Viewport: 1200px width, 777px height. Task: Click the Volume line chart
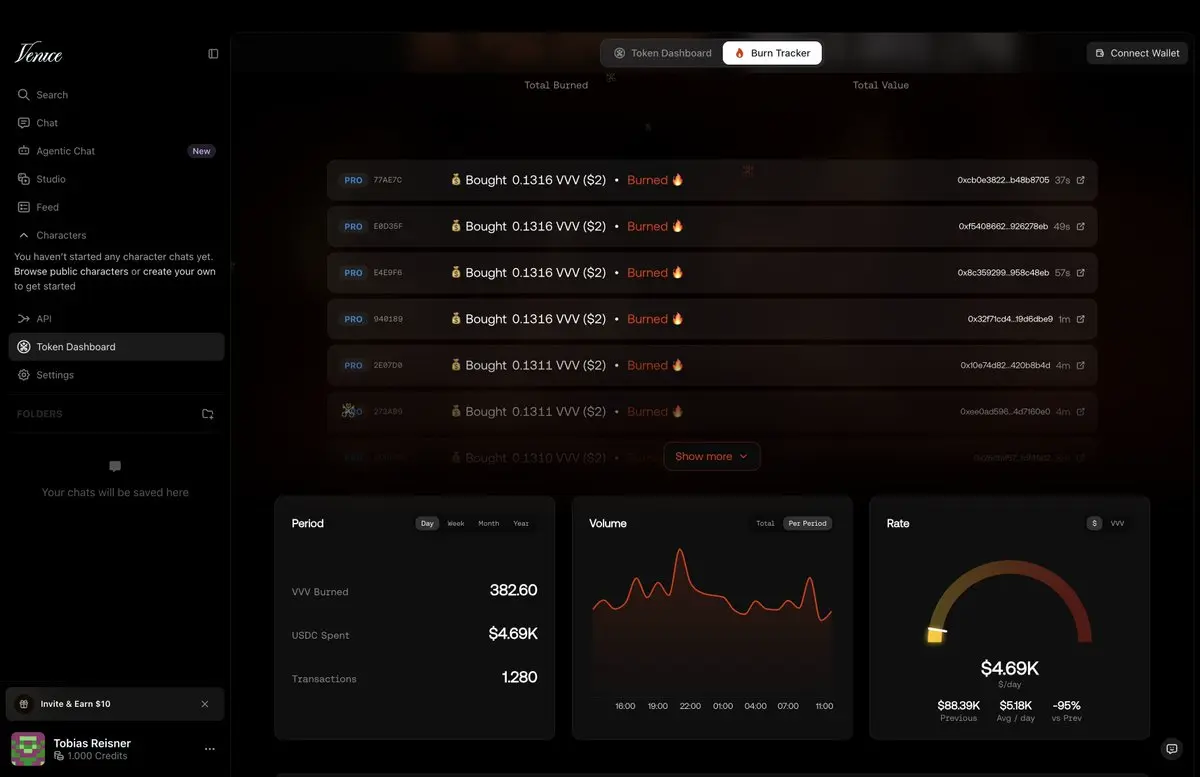point(712,620)
